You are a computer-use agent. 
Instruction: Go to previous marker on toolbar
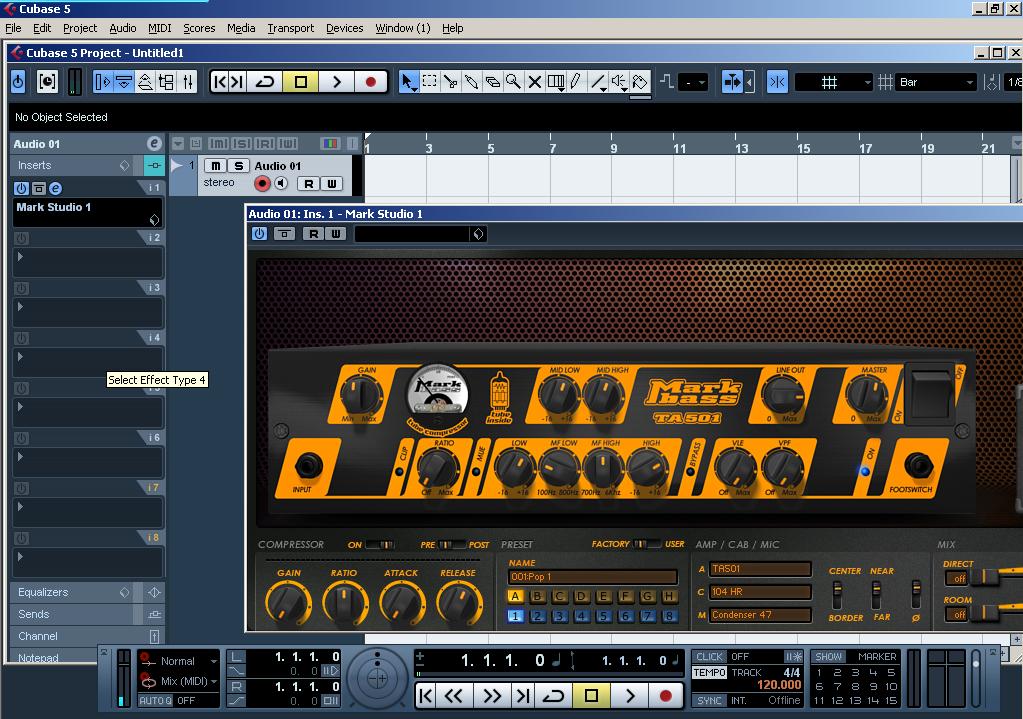pyautogui.click(x=220, y=82)
